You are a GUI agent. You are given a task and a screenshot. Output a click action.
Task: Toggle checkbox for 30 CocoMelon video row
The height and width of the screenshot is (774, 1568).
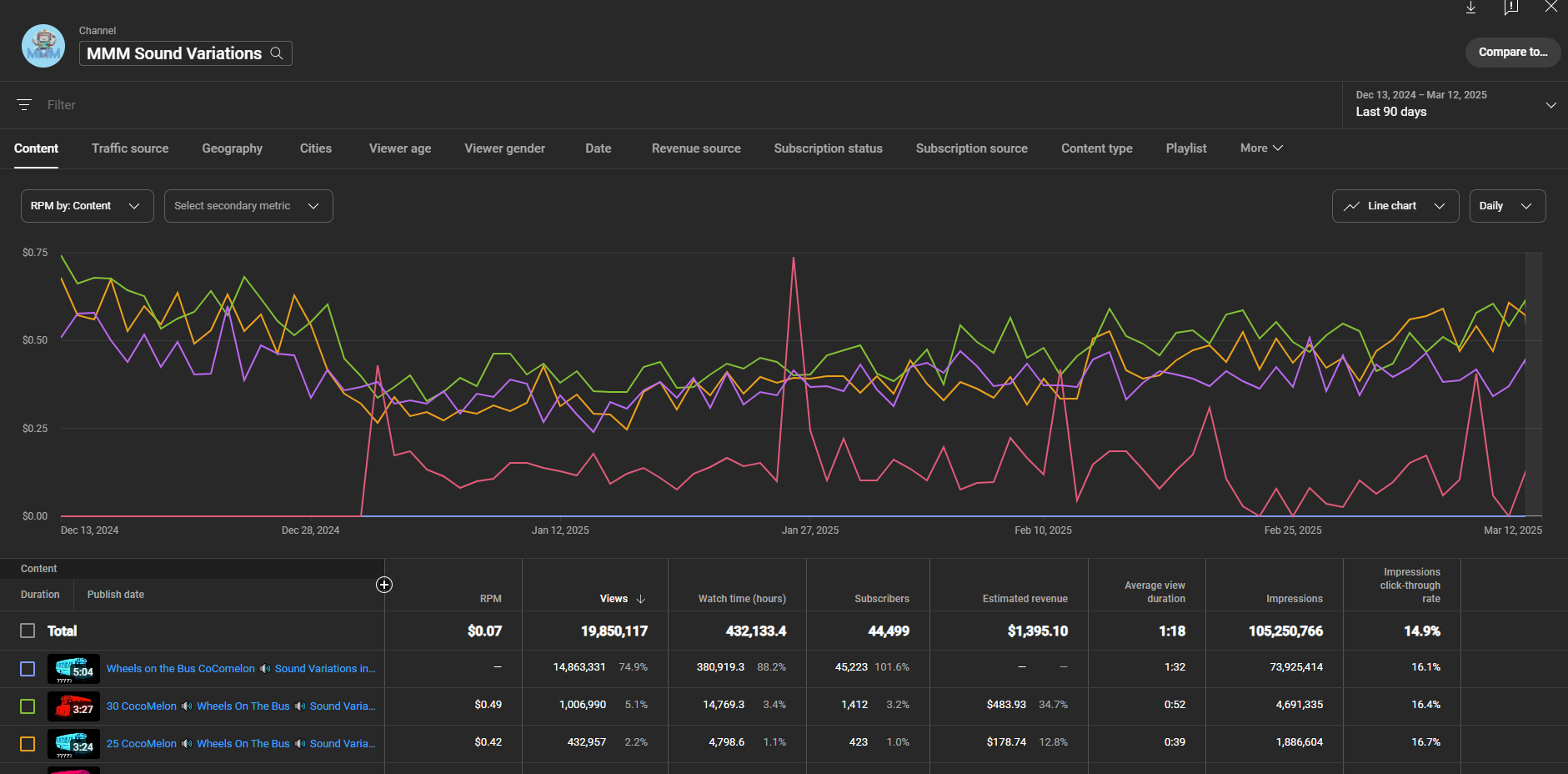[28, 706]
